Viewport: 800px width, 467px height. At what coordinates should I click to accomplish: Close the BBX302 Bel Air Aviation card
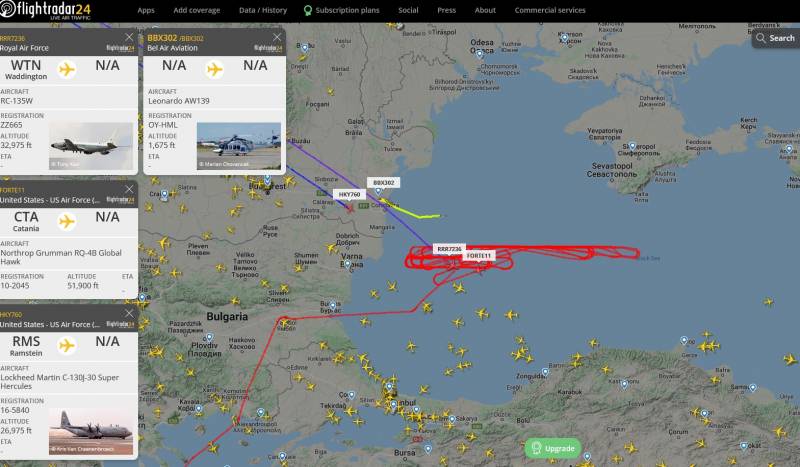277,37
